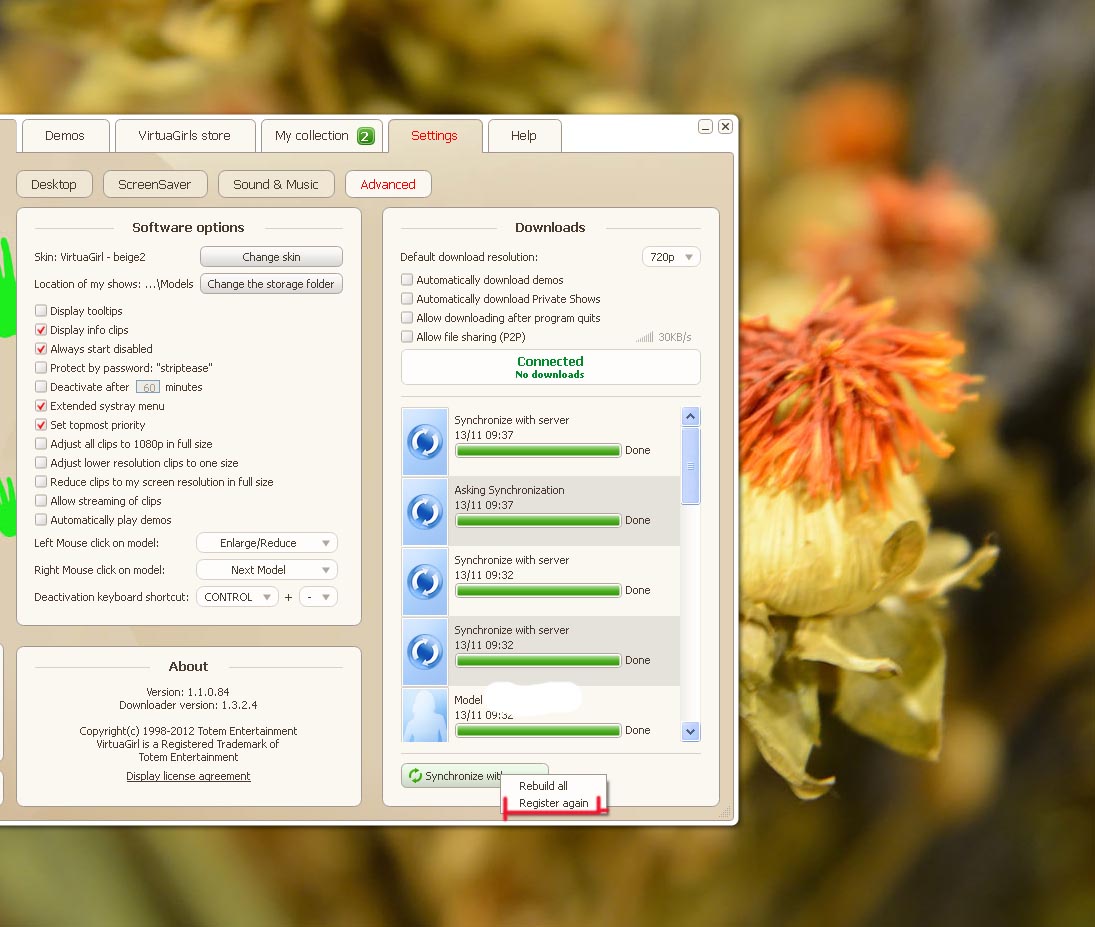Click the downloads list scrollbar thumb
1095x927 pixels.
coord(690,466)
